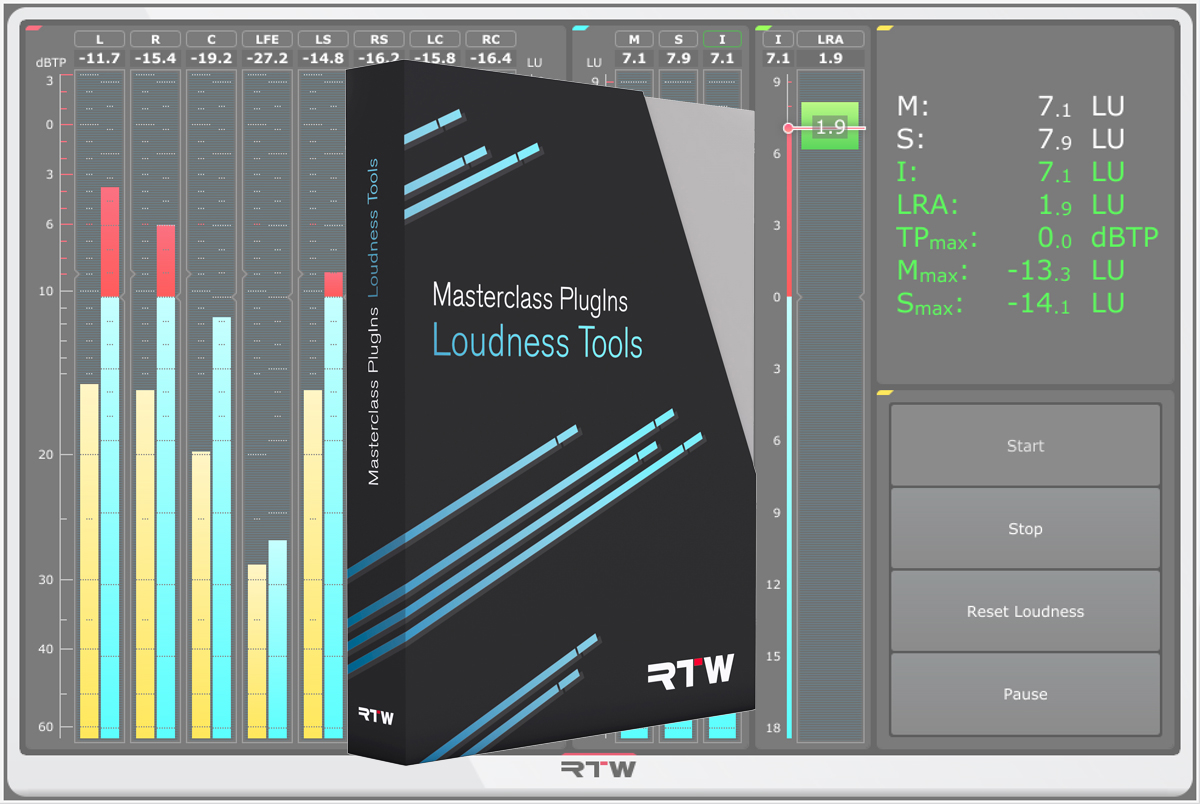This screenshot has height=804, width=1200.
Task: Click the green I: 7.1 LU readout
Action: tap(1011, 172)
